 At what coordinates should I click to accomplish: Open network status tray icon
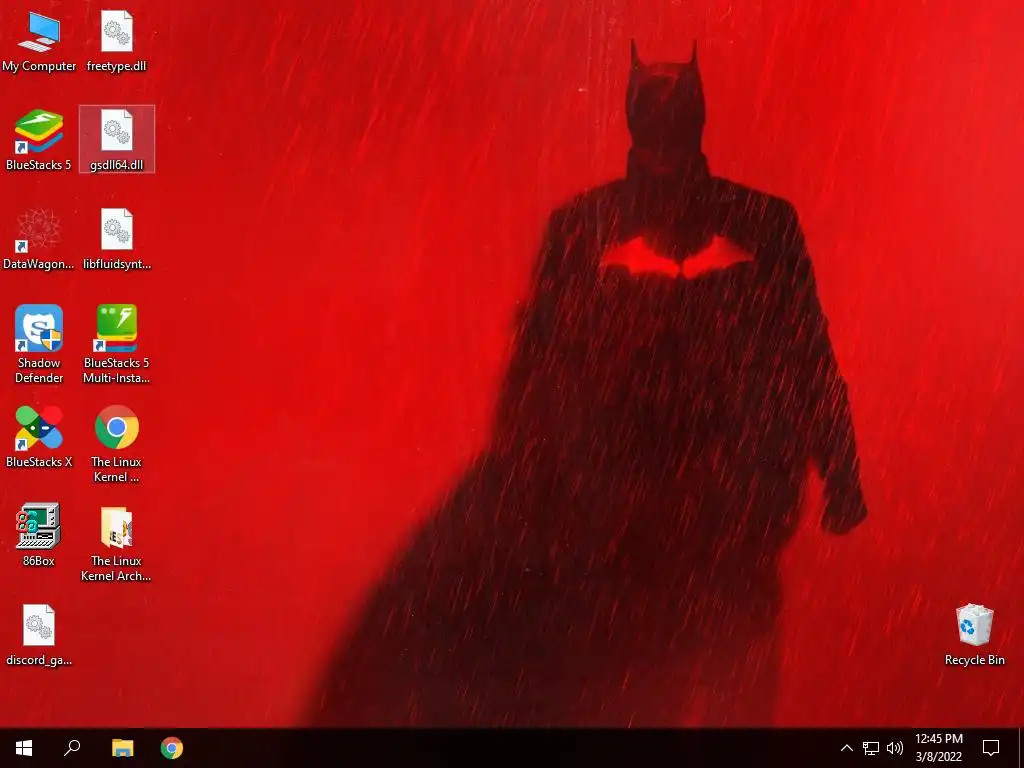click(x=871, y=748)
